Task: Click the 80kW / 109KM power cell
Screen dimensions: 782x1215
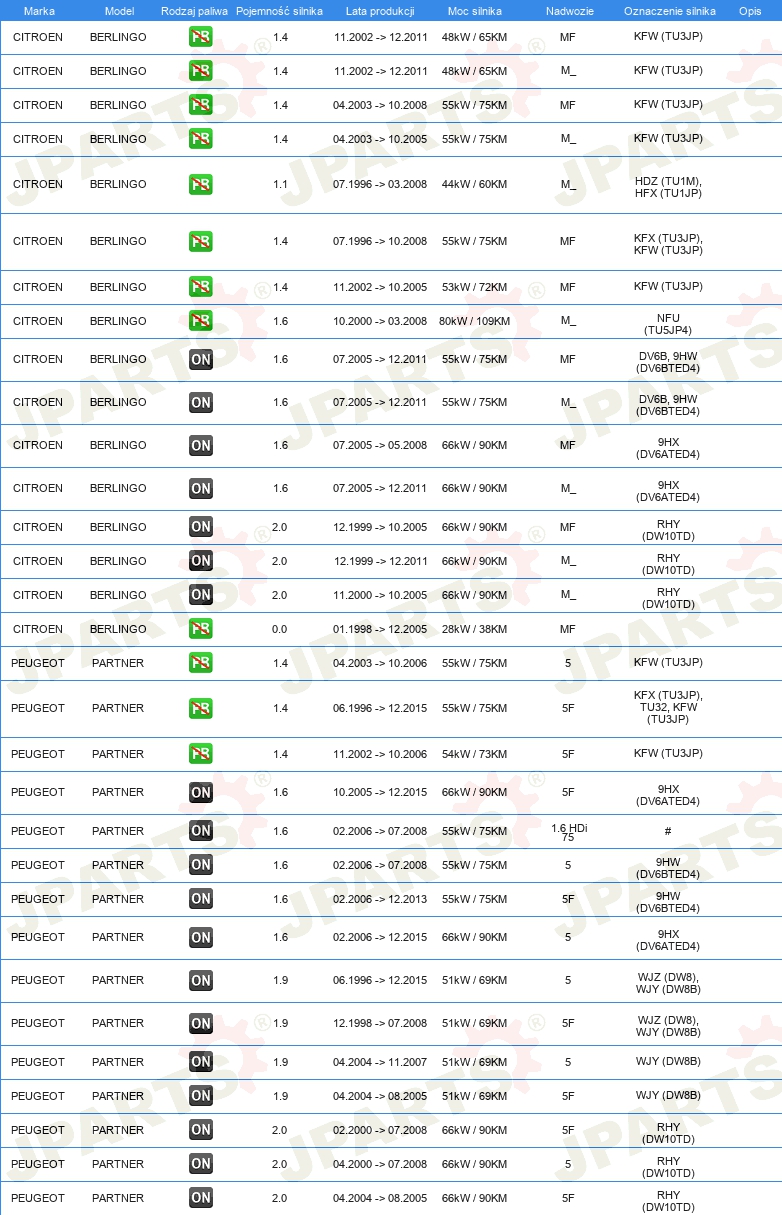Action: (x=474, y=321)
